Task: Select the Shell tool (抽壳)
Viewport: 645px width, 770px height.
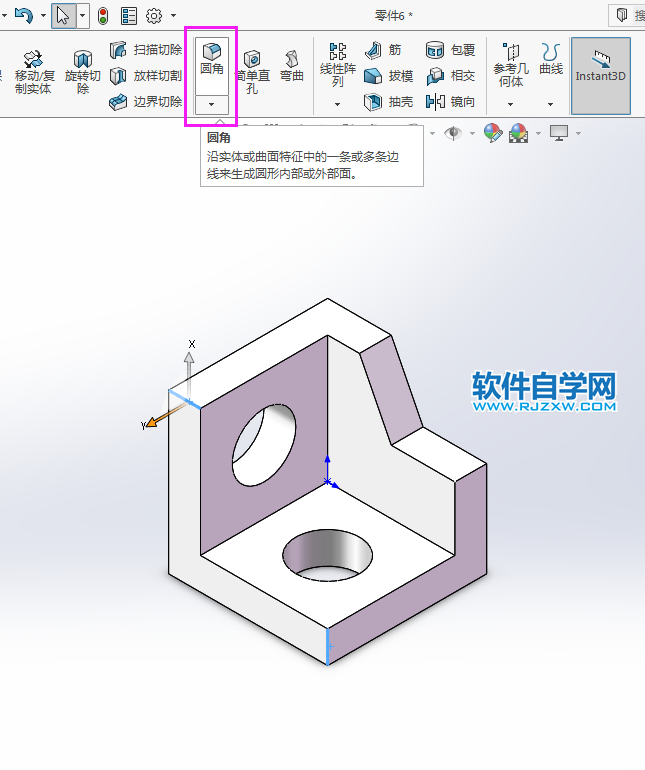Action: point(388,102)
